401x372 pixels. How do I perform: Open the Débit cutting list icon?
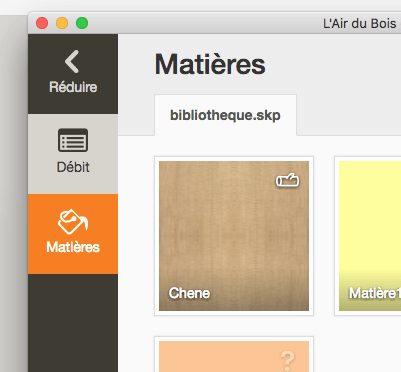[73, 140]
